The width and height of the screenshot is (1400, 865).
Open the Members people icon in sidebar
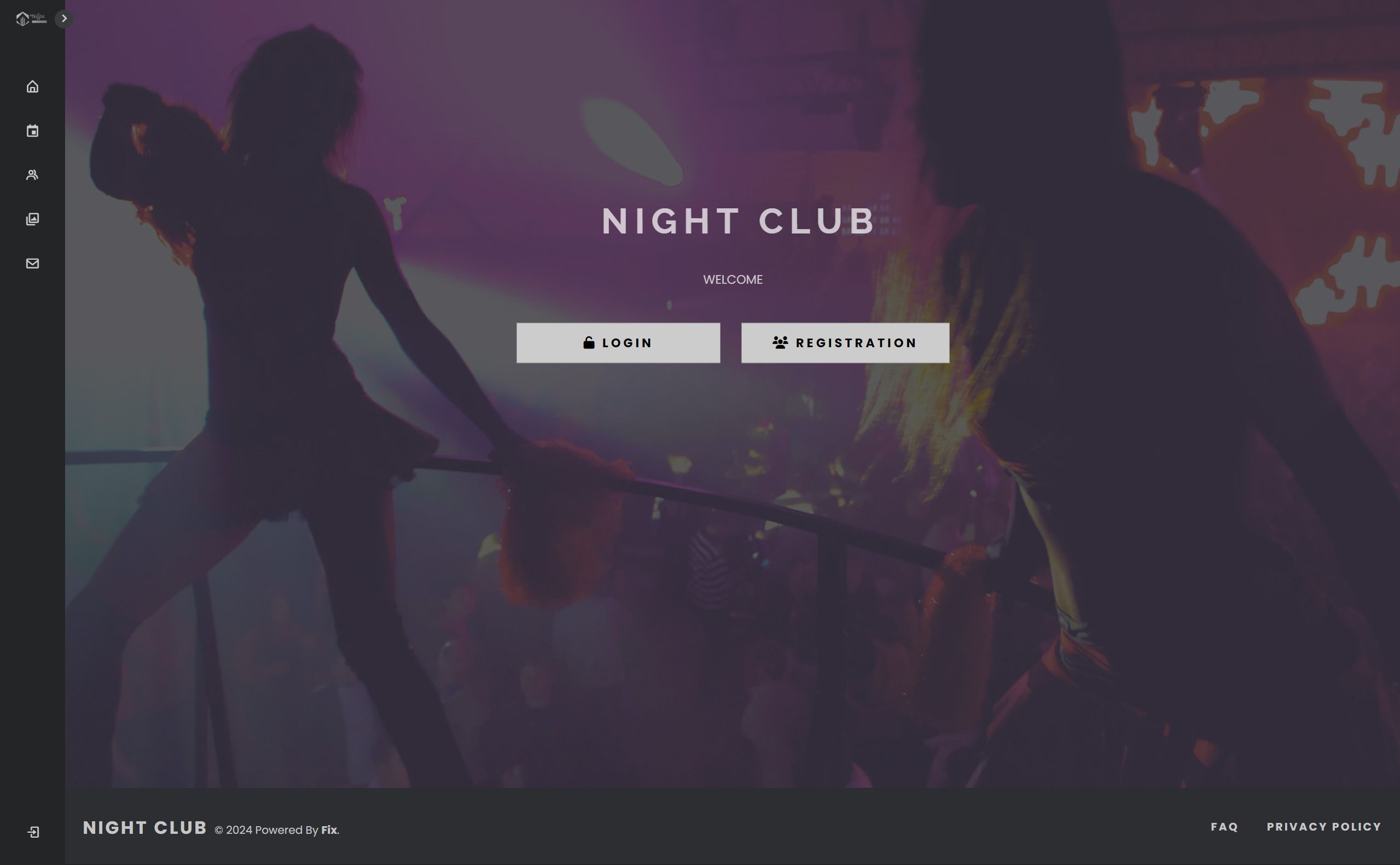point(33,175)
